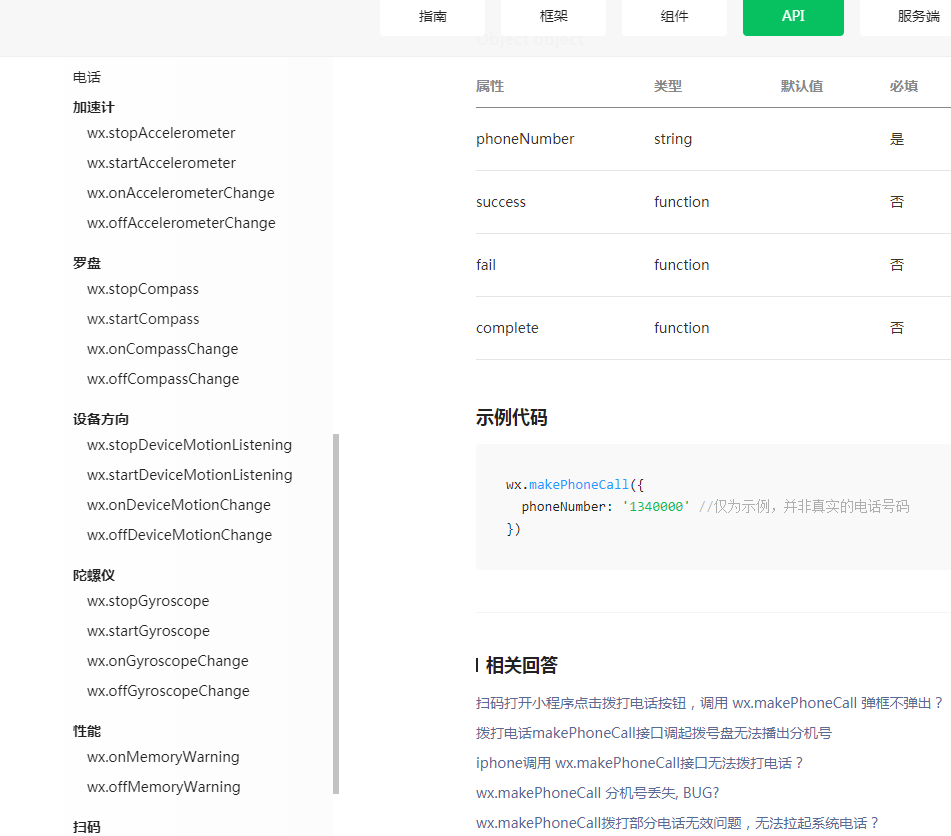Click the 类型 column header
This screenshot has width=951, height=836.
[668, 86]
